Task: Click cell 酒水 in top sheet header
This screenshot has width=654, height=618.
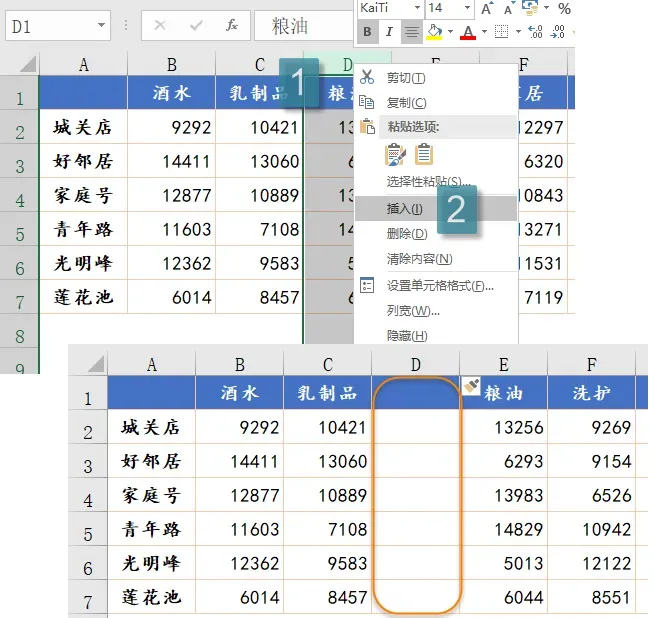Action: tap(171, 93)
